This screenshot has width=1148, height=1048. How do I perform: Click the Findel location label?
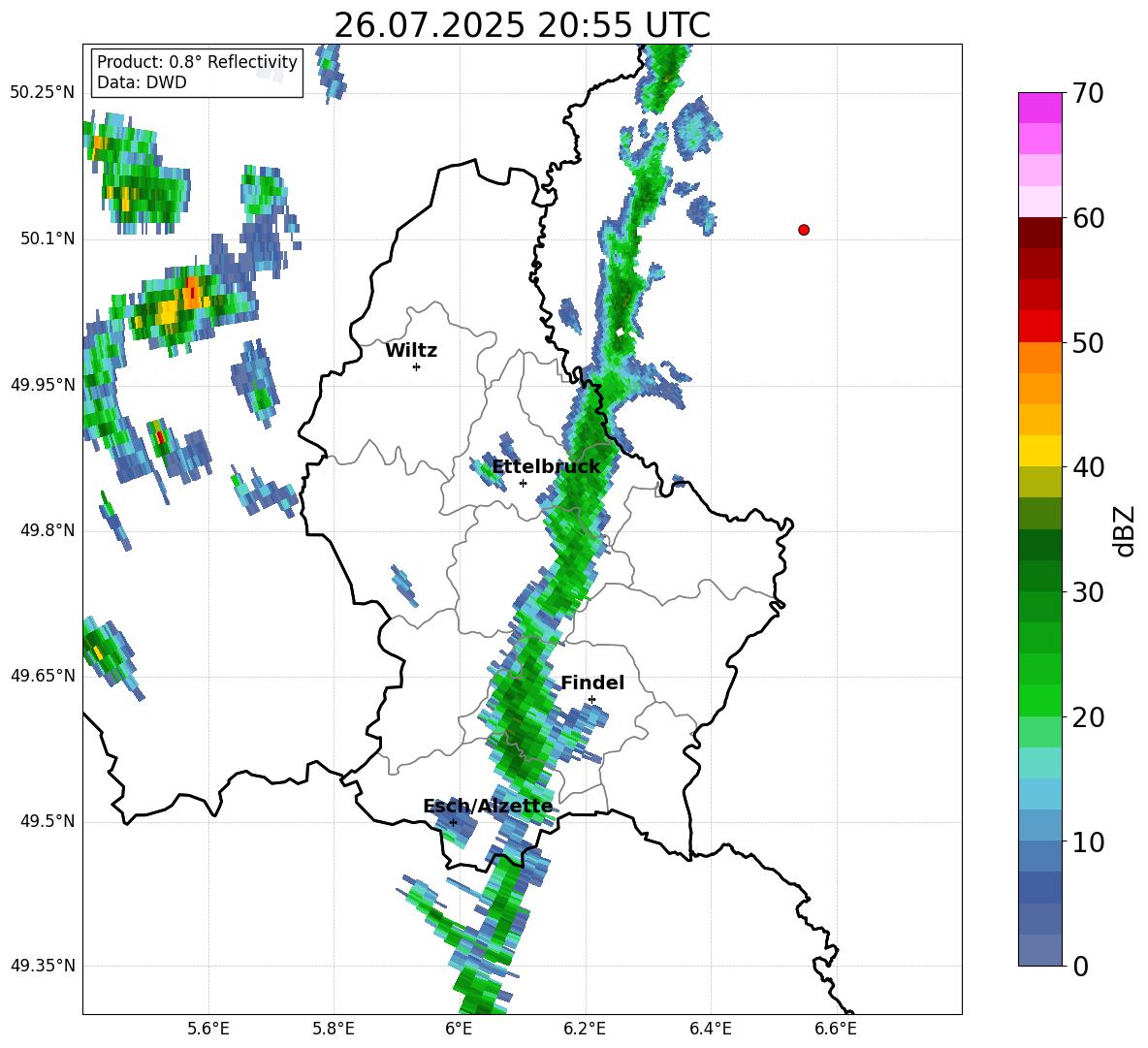coord(592,683)
